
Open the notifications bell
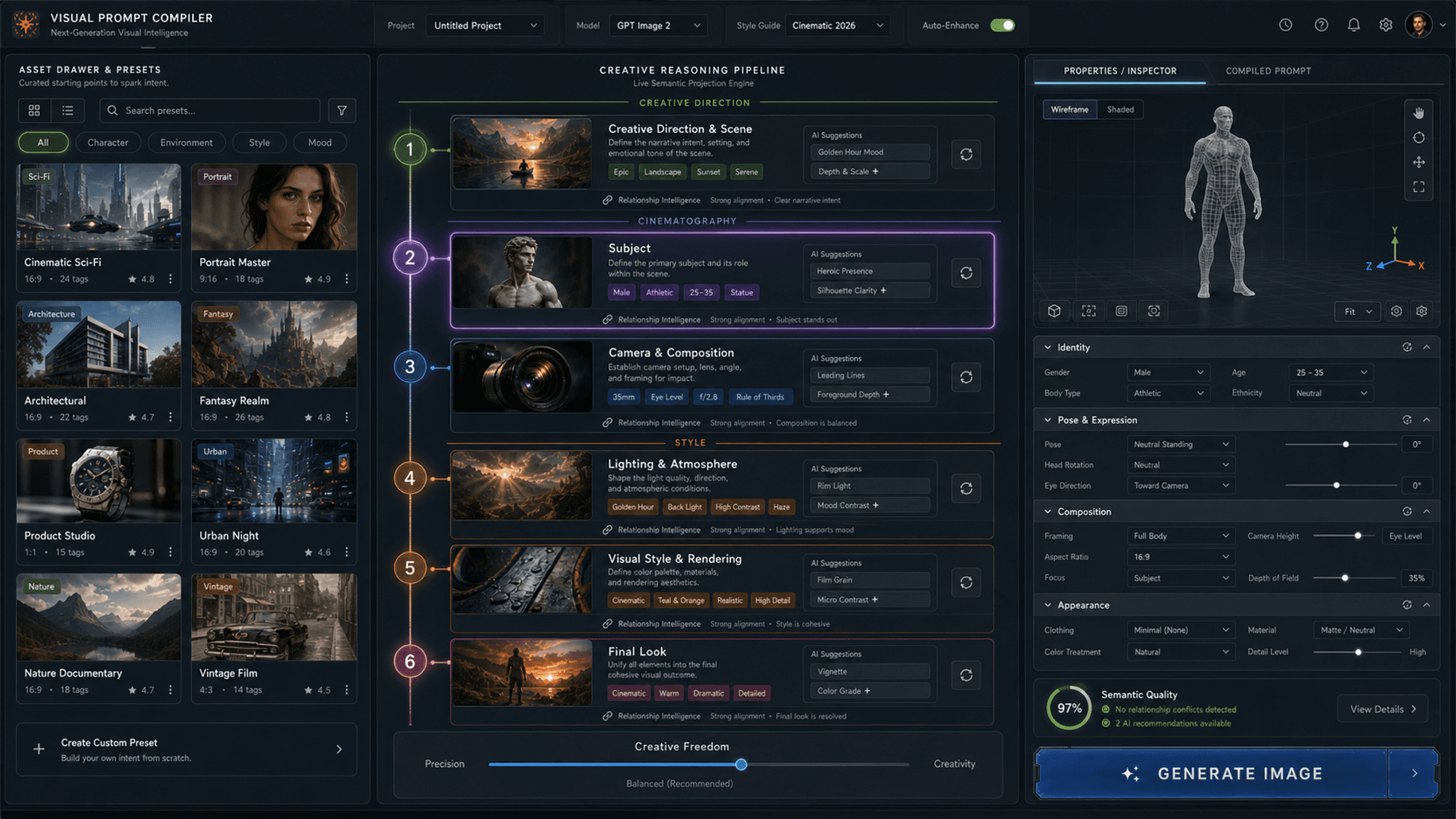click(x=1354, y=25)
